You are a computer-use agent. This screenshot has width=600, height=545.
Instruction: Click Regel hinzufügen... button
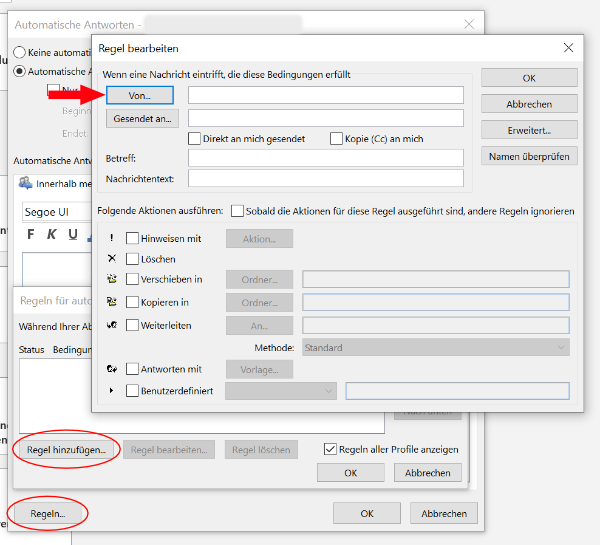[66, 450]
